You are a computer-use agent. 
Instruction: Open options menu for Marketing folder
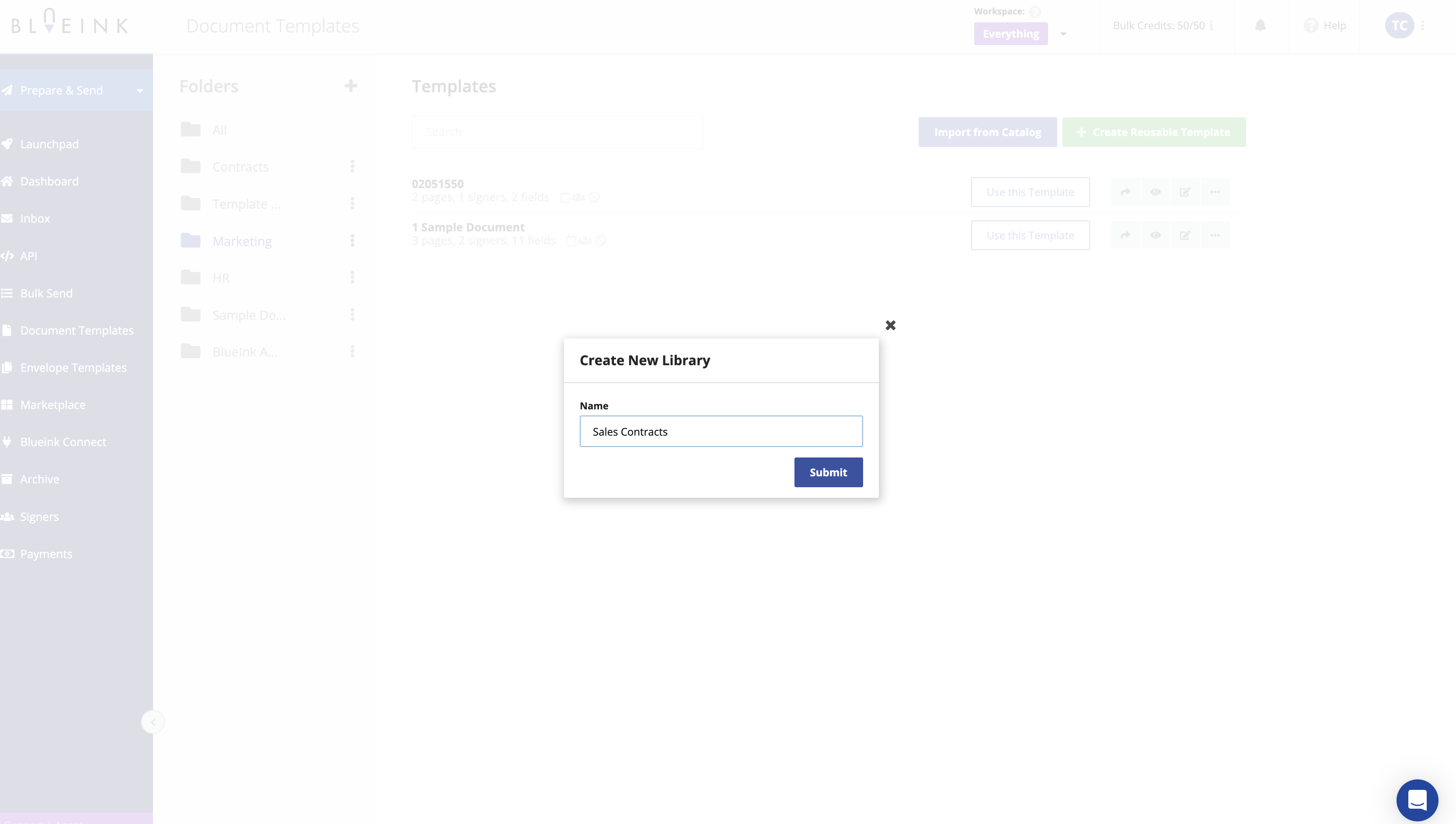point(352,241)
